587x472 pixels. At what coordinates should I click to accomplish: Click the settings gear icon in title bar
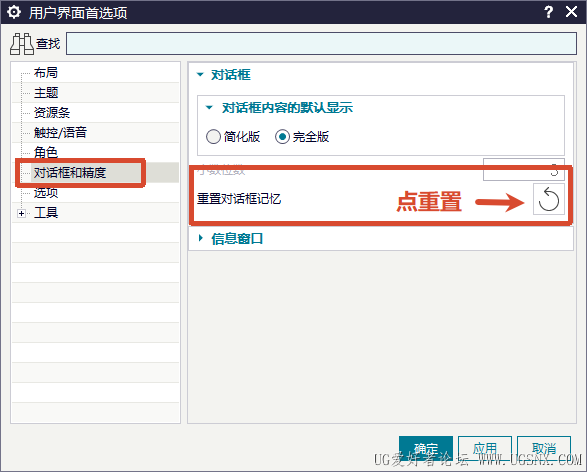(14, 12)
